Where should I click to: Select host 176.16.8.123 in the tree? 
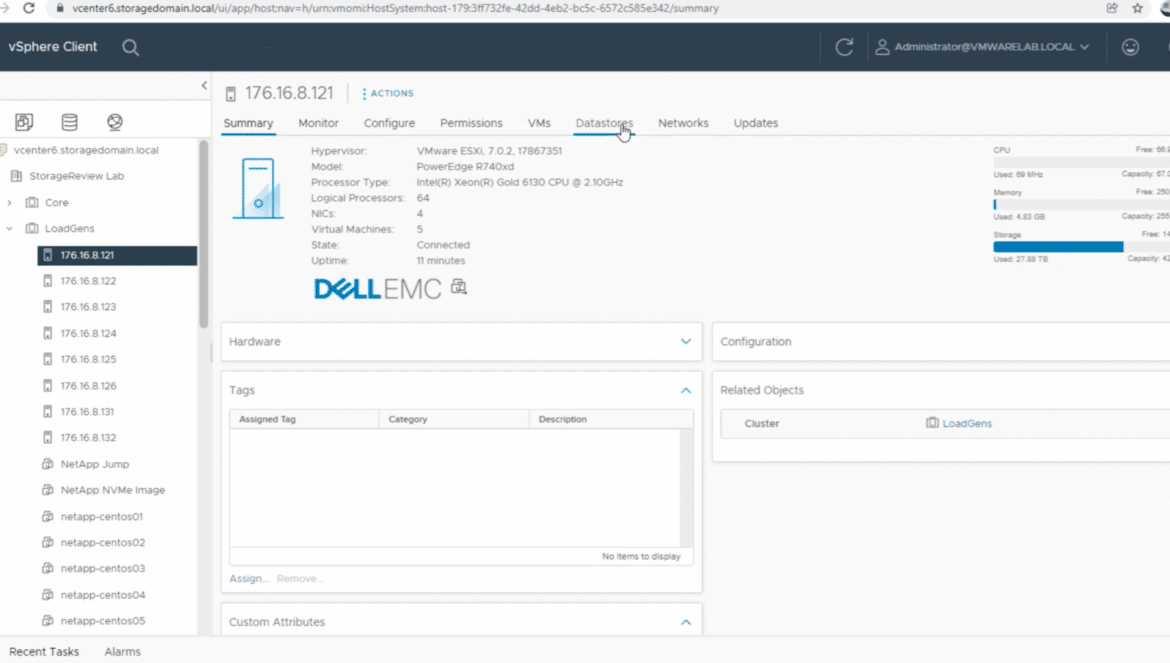[88, 307]
